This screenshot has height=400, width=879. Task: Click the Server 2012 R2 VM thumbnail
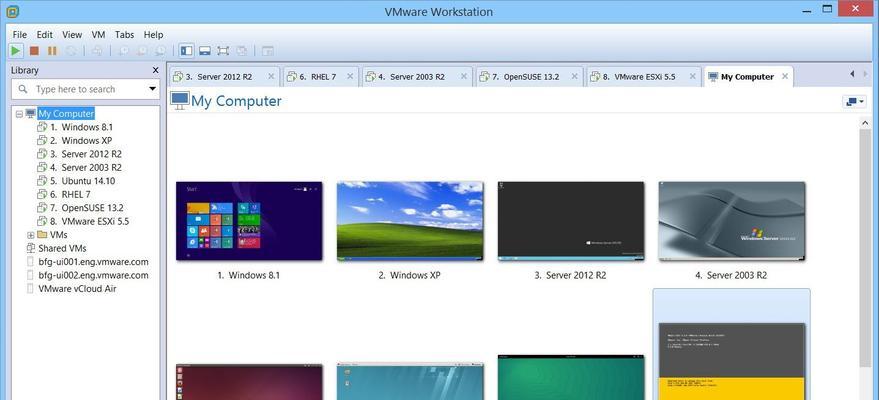pos(571,221)
